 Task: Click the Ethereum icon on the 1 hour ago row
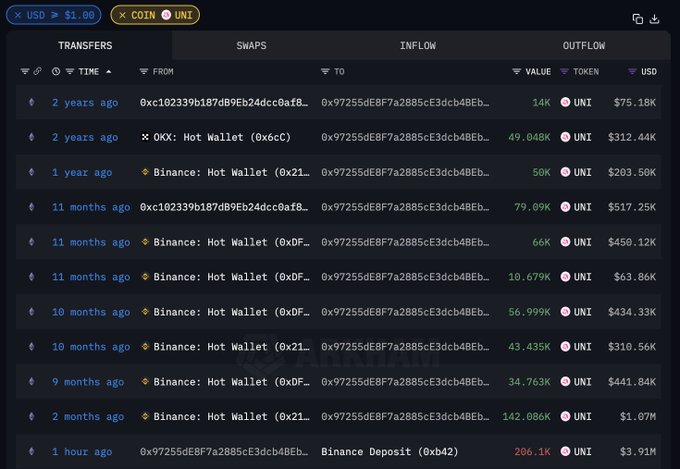coord(31,452)
